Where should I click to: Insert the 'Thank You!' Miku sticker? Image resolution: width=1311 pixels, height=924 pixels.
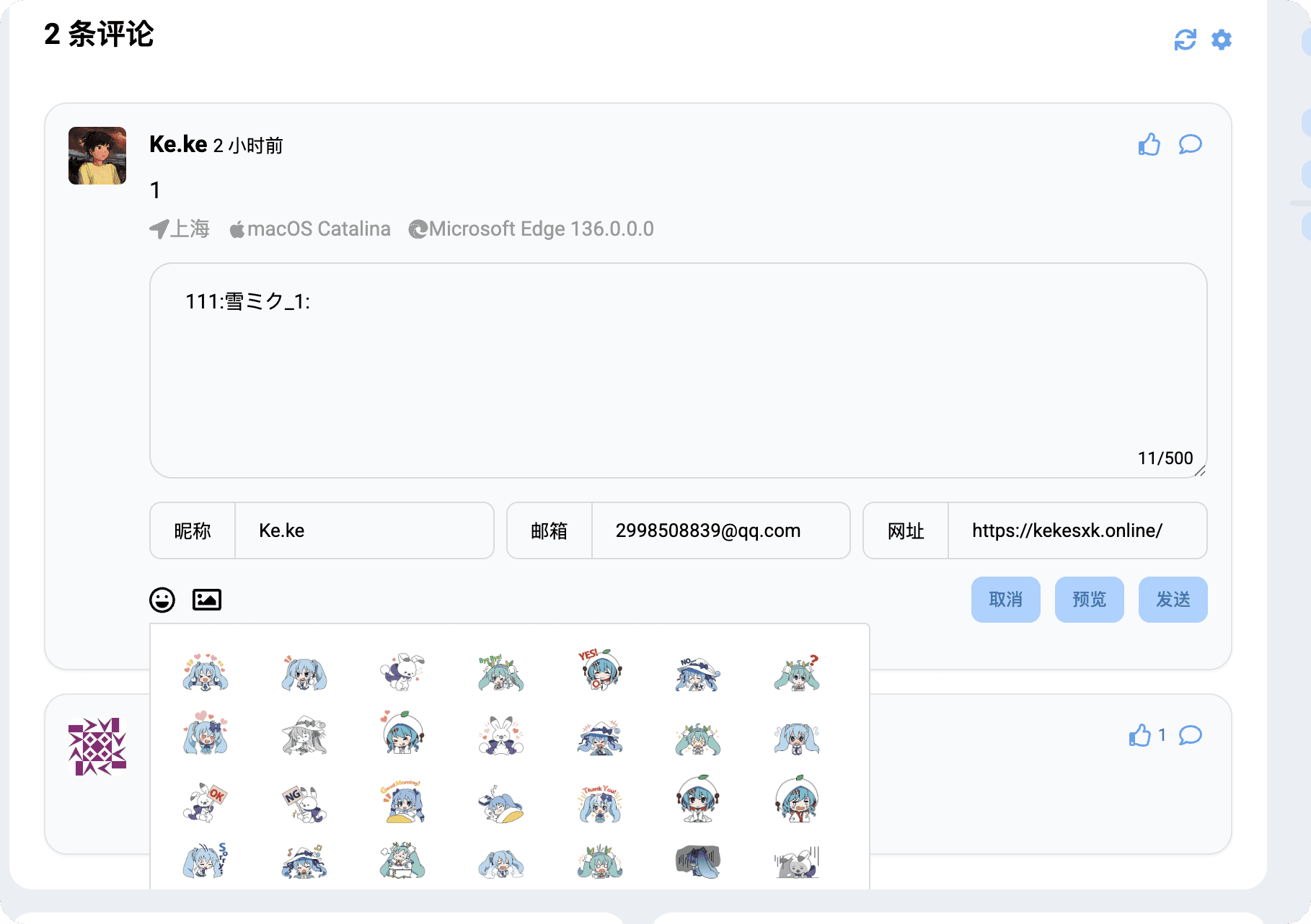[x=600, y=804]
